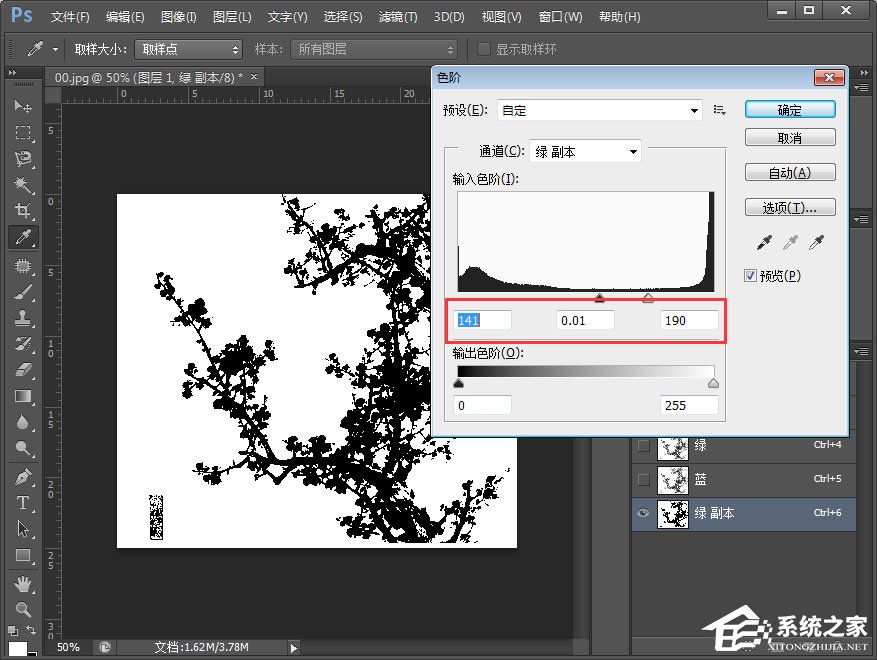877x660 pixels.
Task: Open the 滤镜 menu
Action: [398, 16]
